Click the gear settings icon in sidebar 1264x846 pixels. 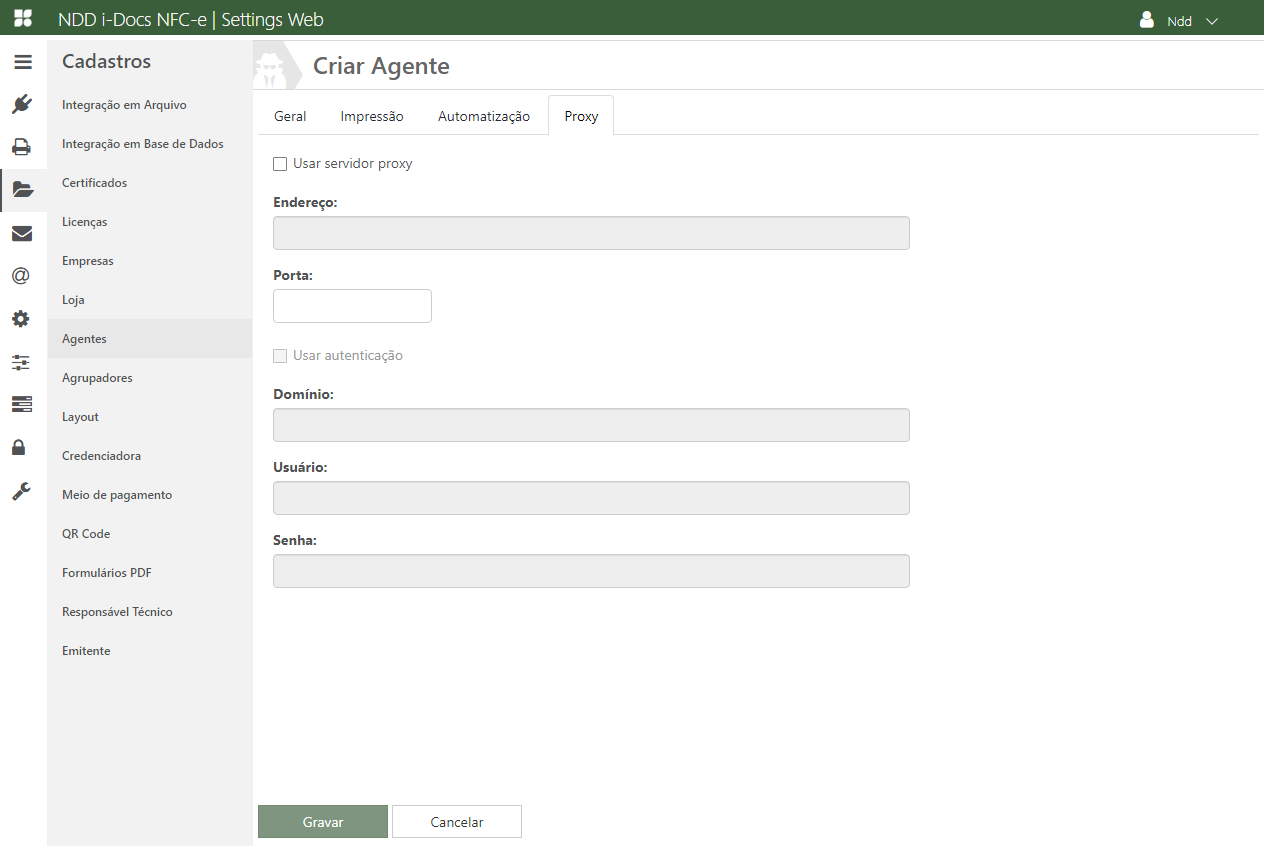coord(21,319)
